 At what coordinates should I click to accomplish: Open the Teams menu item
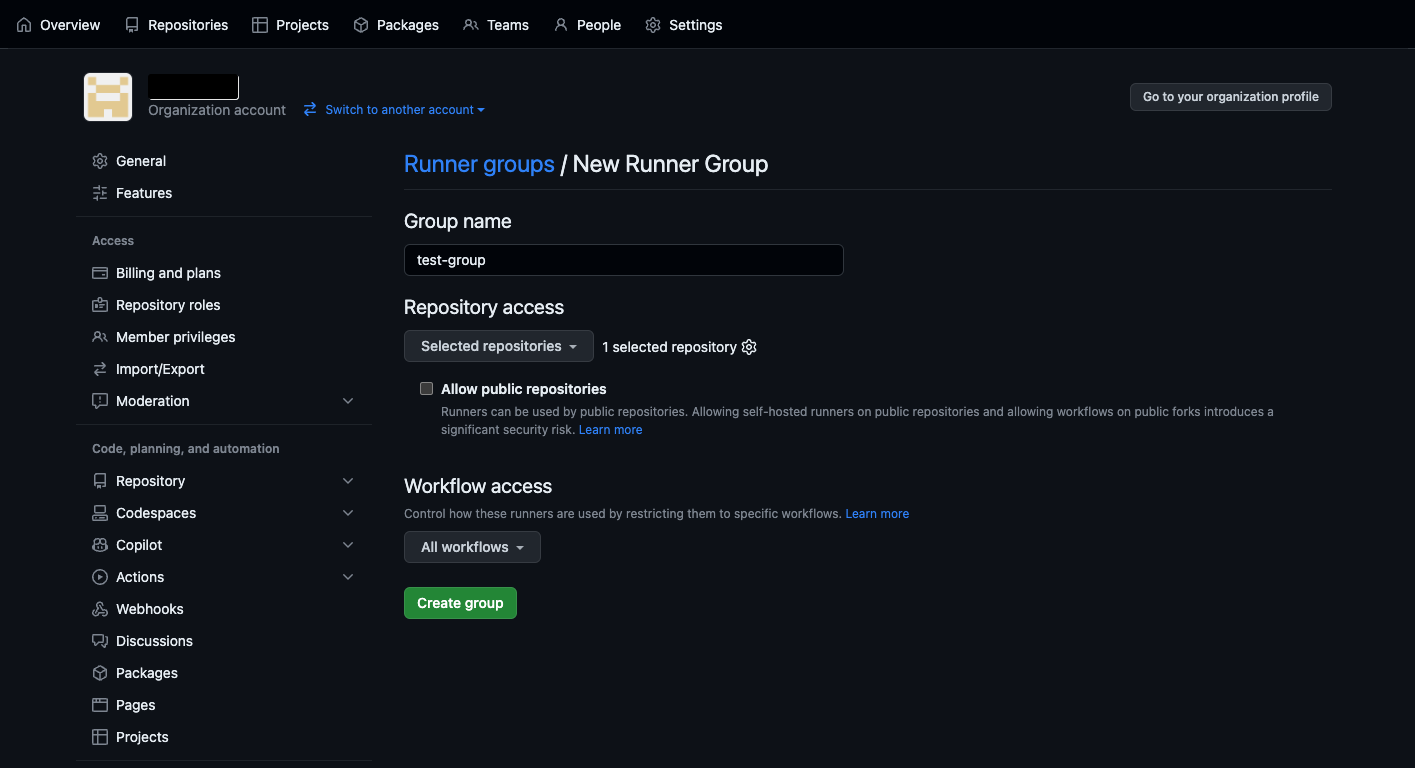(x=496, y=24)
